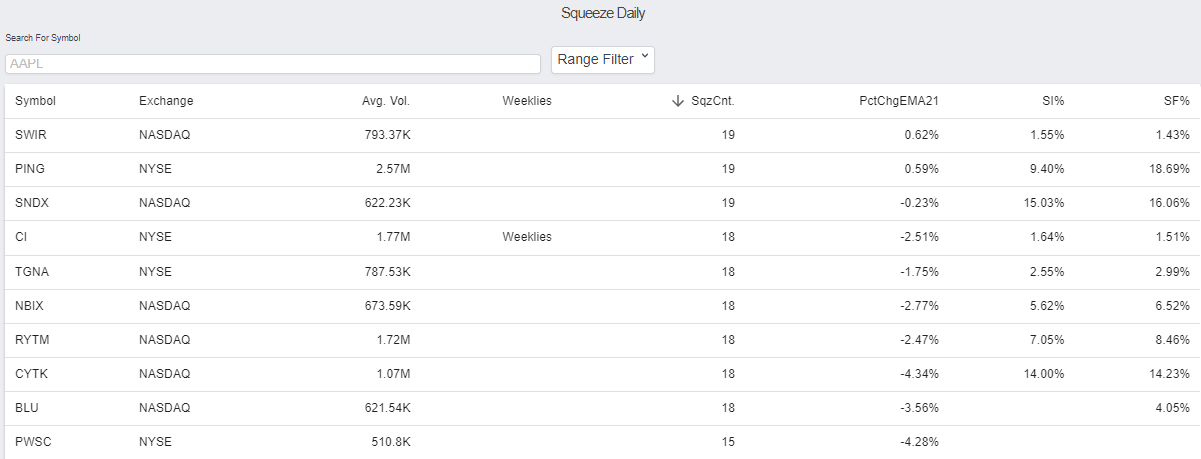
Task: Select the PWSC symbol row
Action: click(600, 442)
